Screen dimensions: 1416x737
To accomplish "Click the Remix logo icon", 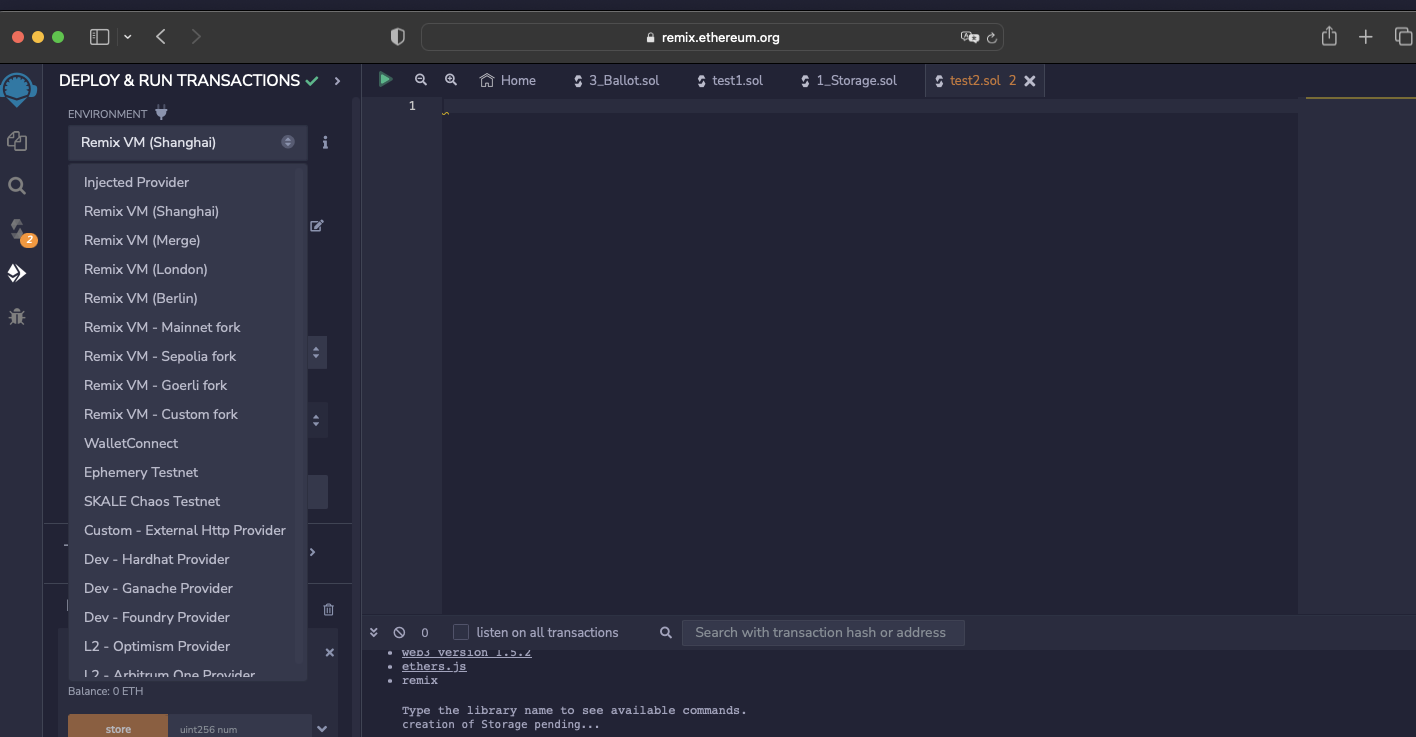I will pyautogui.click(x=19, y=90).
